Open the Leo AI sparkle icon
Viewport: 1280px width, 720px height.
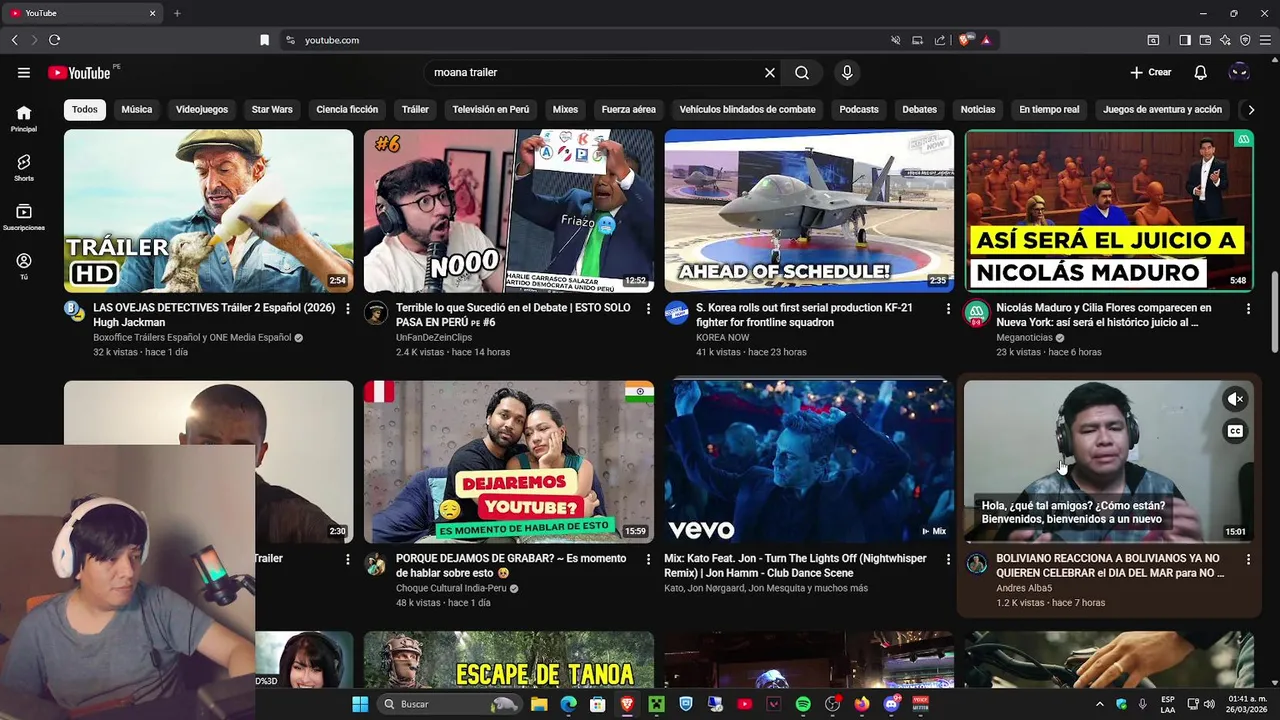point(1225,40)
